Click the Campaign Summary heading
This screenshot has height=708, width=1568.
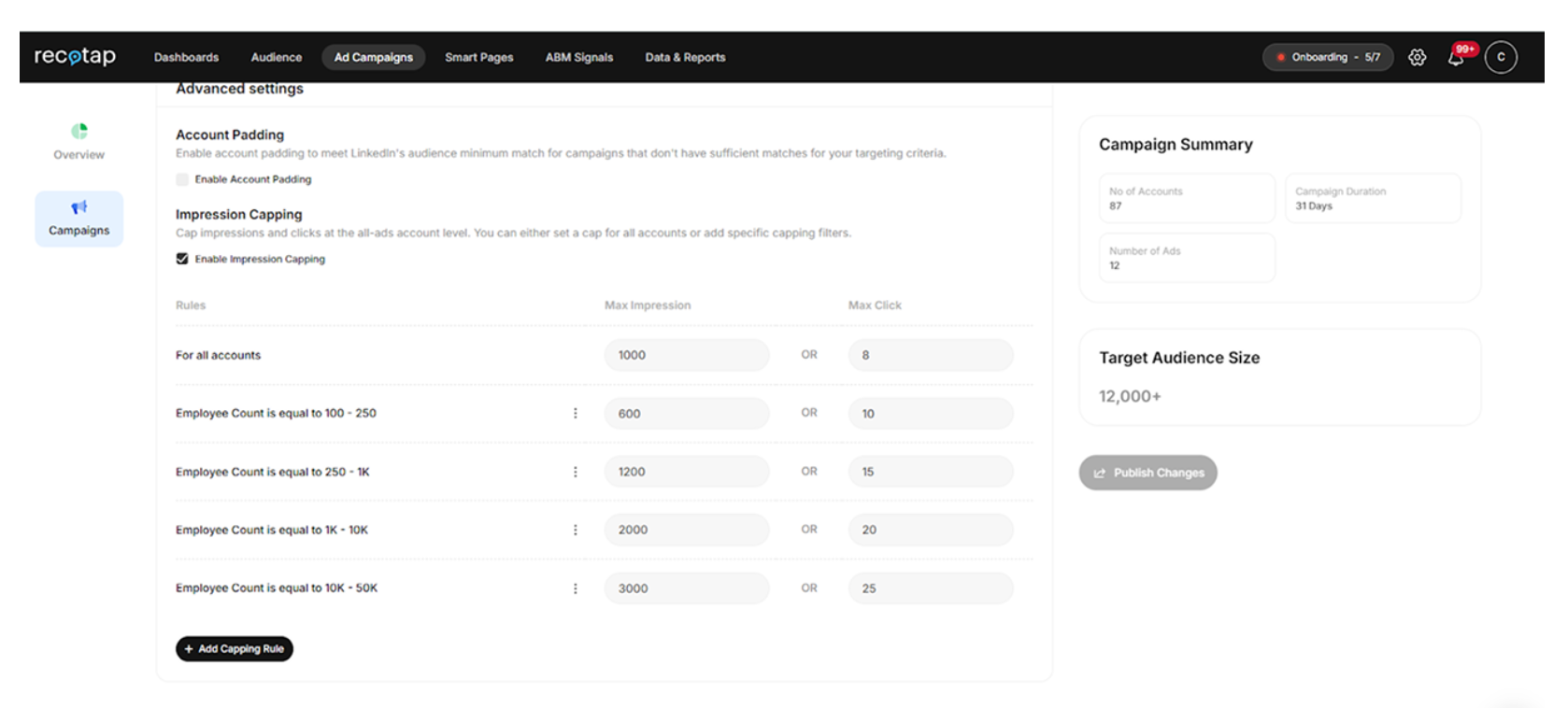point(1176,145)
